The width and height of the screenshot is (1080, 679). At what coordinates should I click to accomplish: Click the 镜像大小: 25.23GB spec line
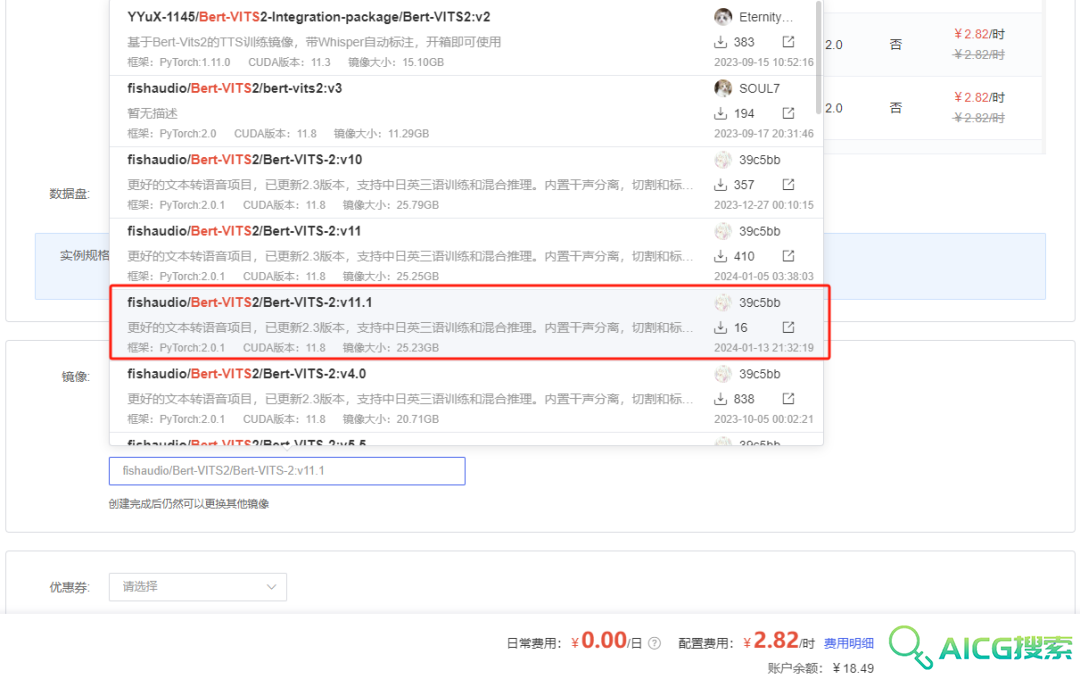(x=391, y=348)
